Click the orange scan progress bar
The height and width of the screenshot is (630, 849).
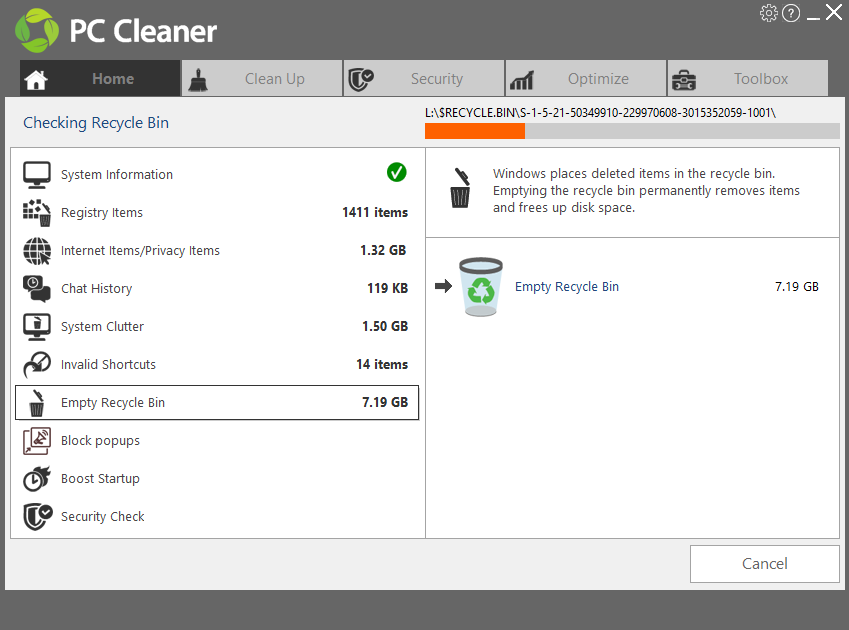(x=632, y=131)
